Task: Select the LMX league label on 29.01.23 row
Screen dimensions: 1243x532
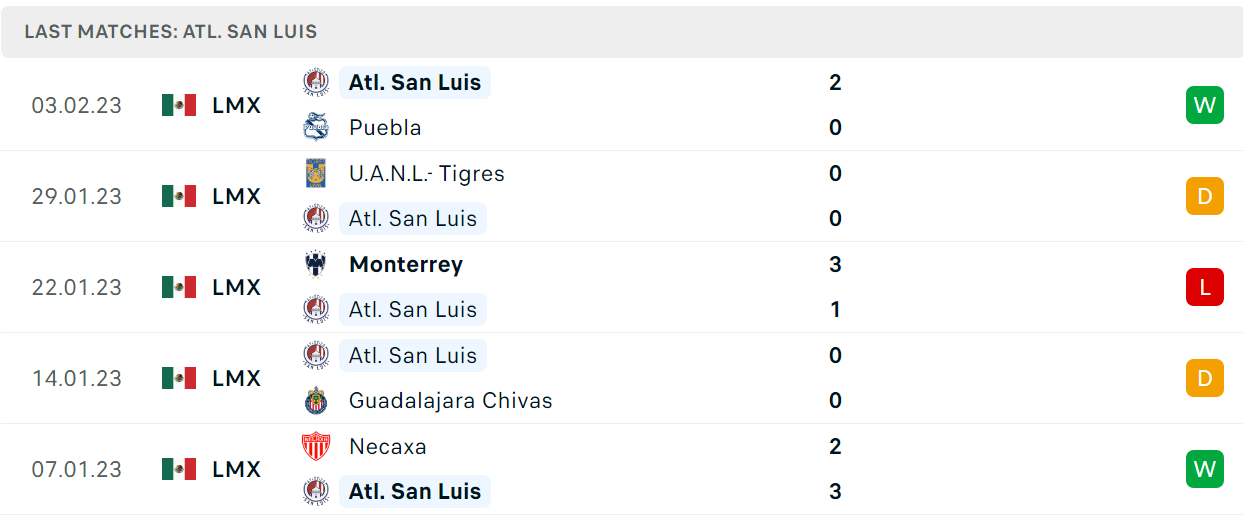Action: point(237,196)
